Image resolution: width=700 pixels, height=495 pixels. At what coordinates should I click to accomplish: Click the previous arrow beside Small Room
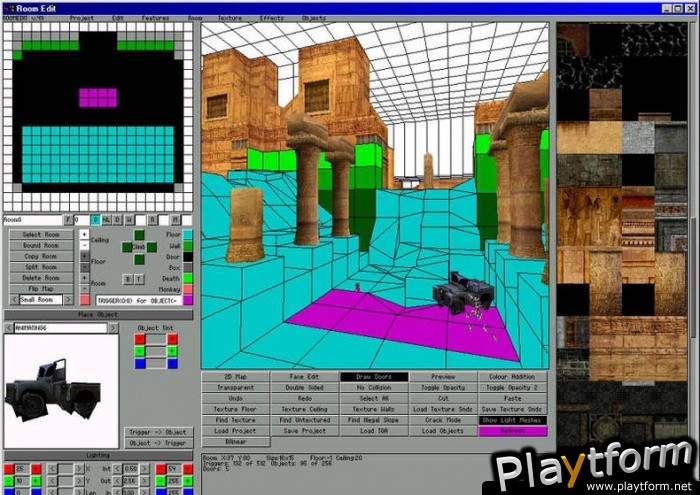[x=12, y=300]
